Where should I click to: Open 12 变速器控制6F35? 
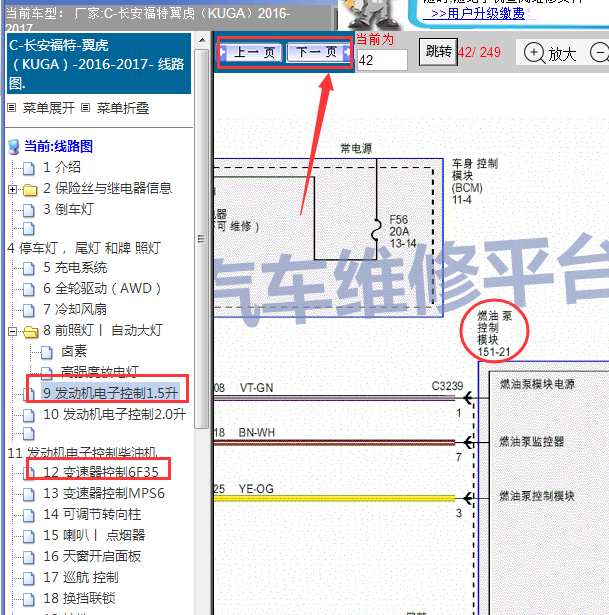tap(101, 472)
